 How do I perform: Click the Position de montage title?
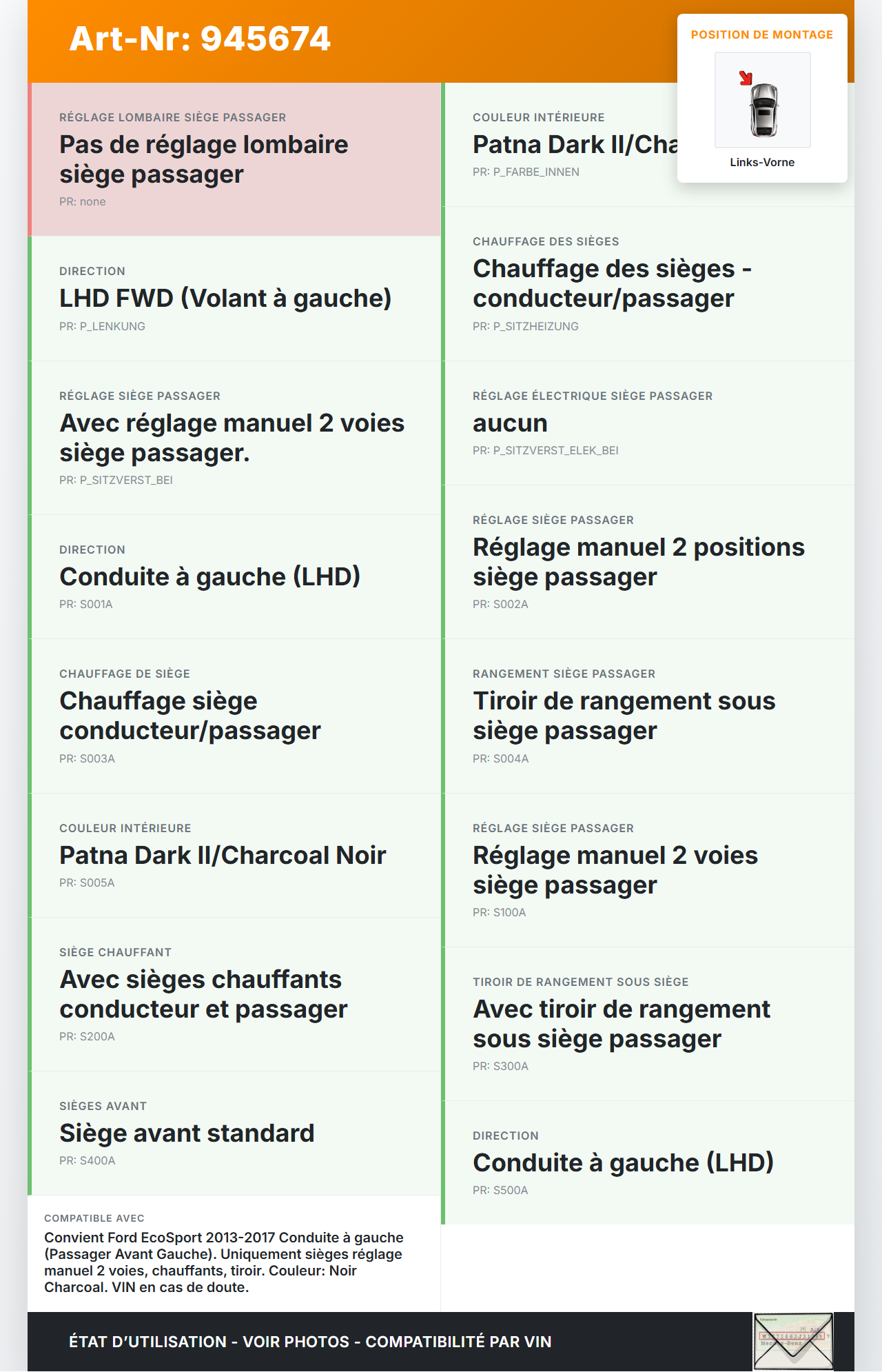coord(762,34)
